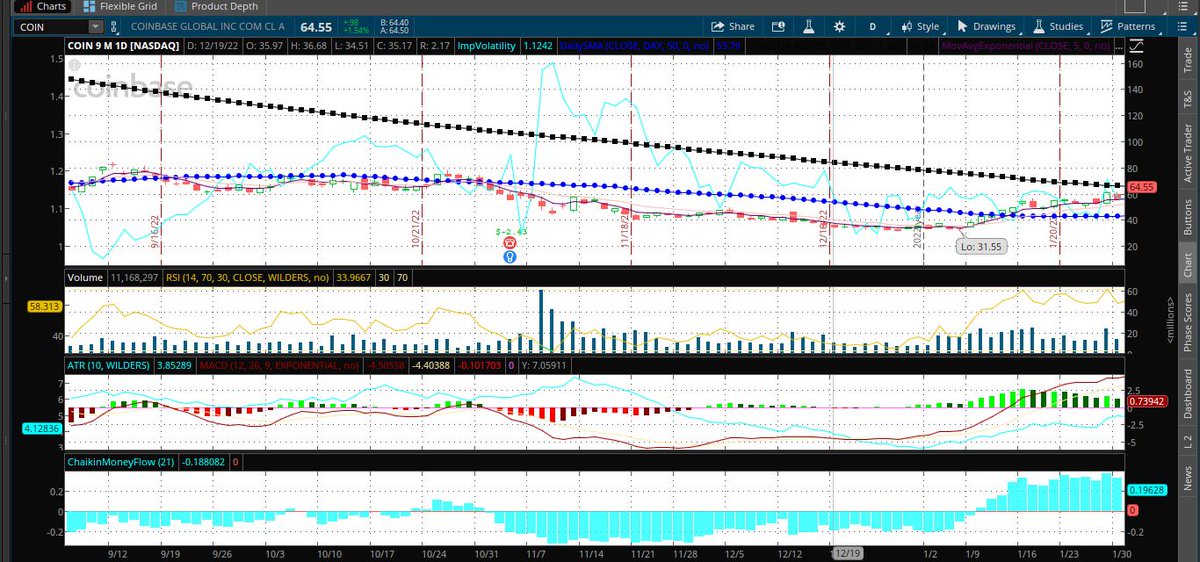
Task: Open the Share chart menu
Action: pos(733,26)
